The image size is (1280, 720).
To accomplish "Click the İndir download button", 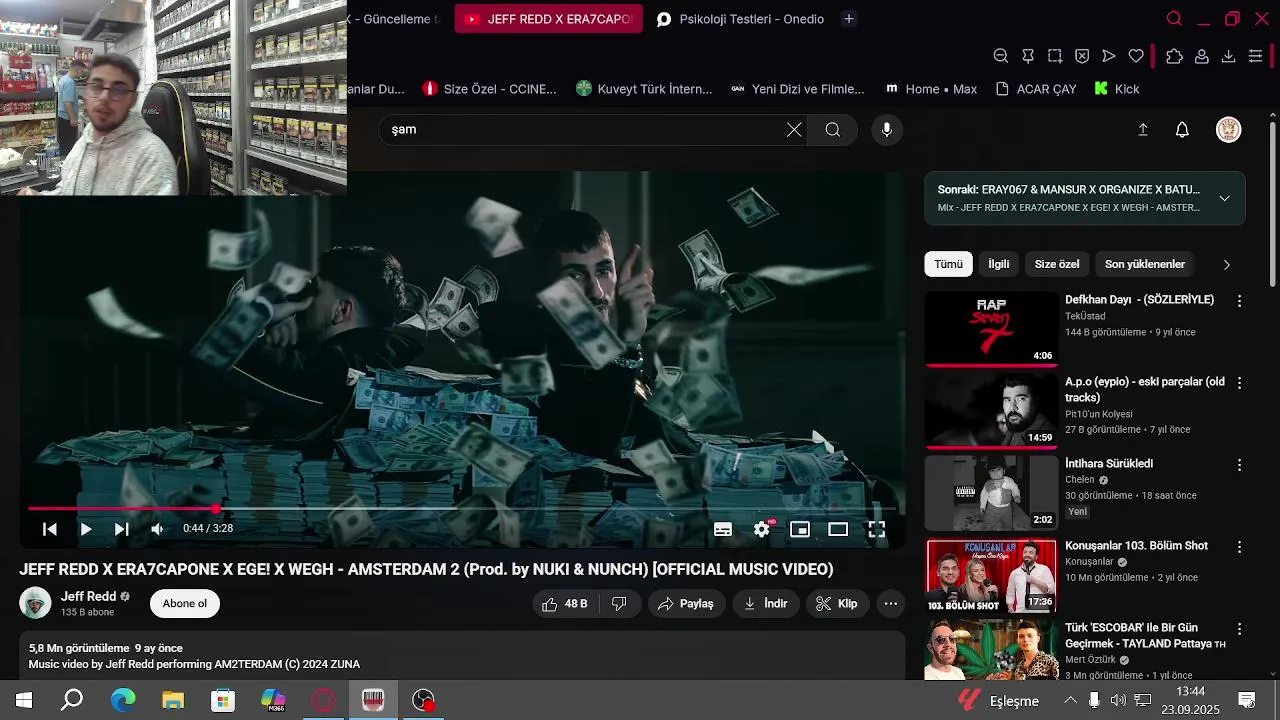I will click(x=766, y=604).
